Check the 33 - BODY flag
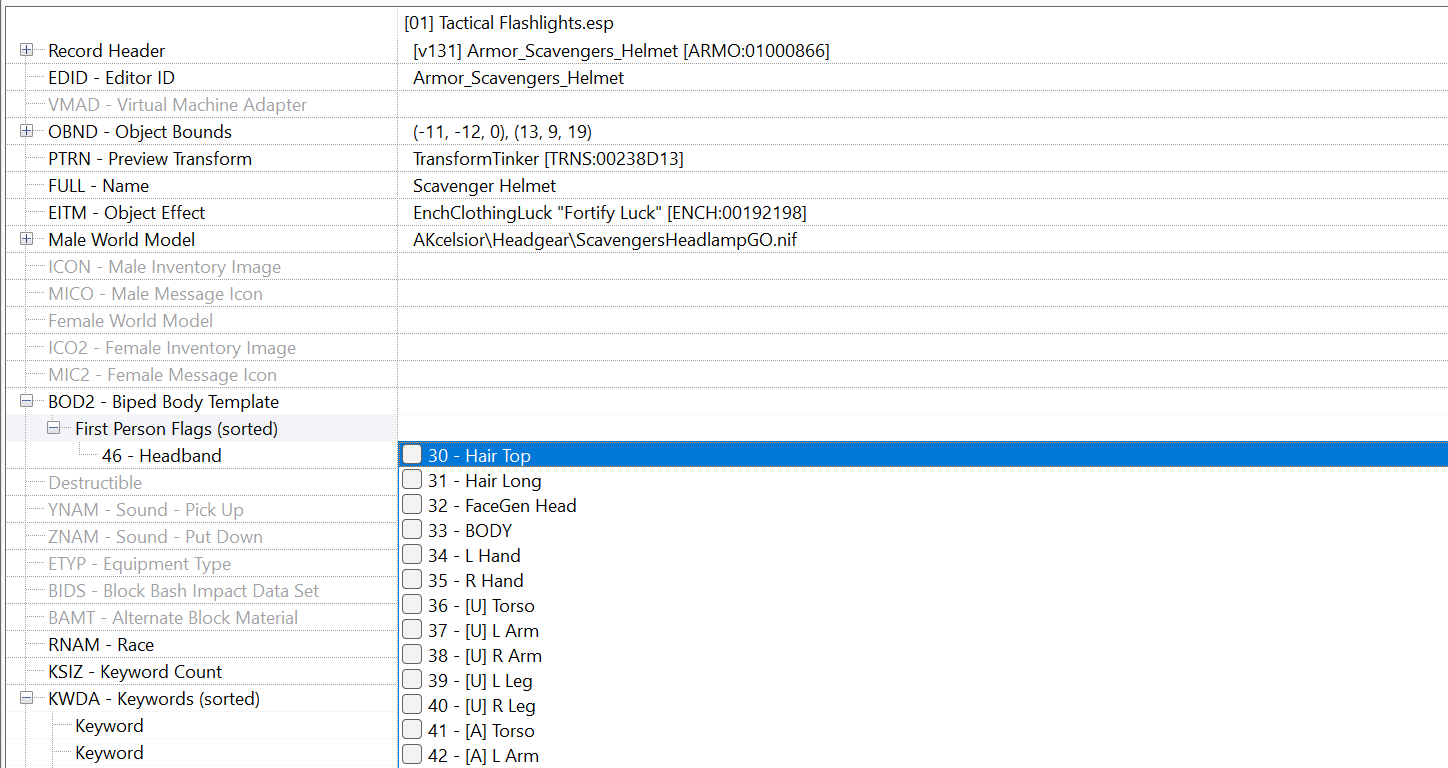1448x768 pixels. click(x=412, y=530)
